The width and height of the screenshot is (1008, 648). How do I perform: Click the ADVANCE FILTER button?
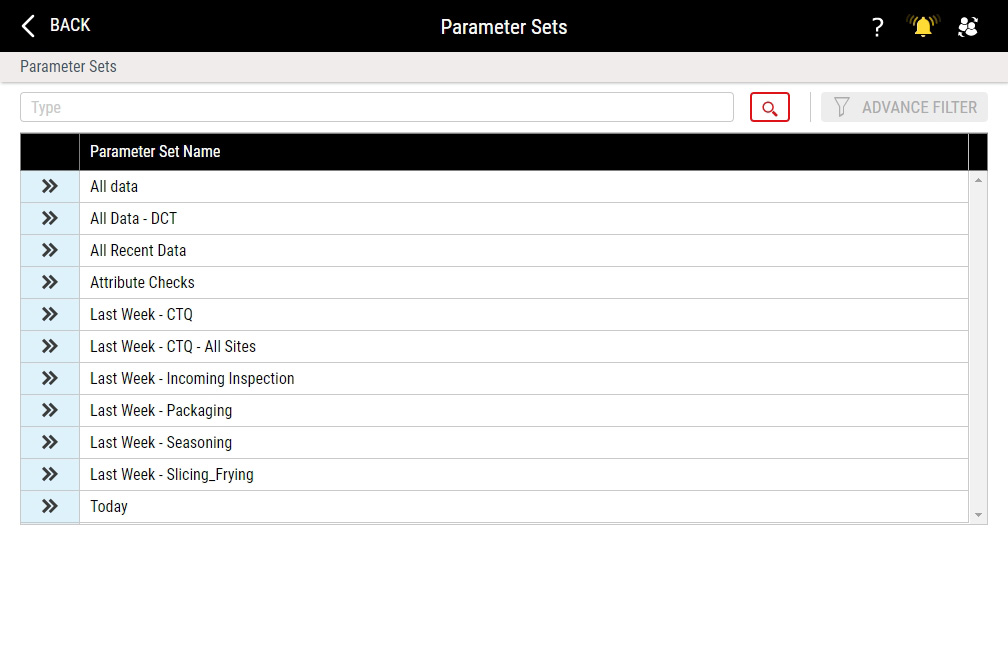(x=904, y=107)
